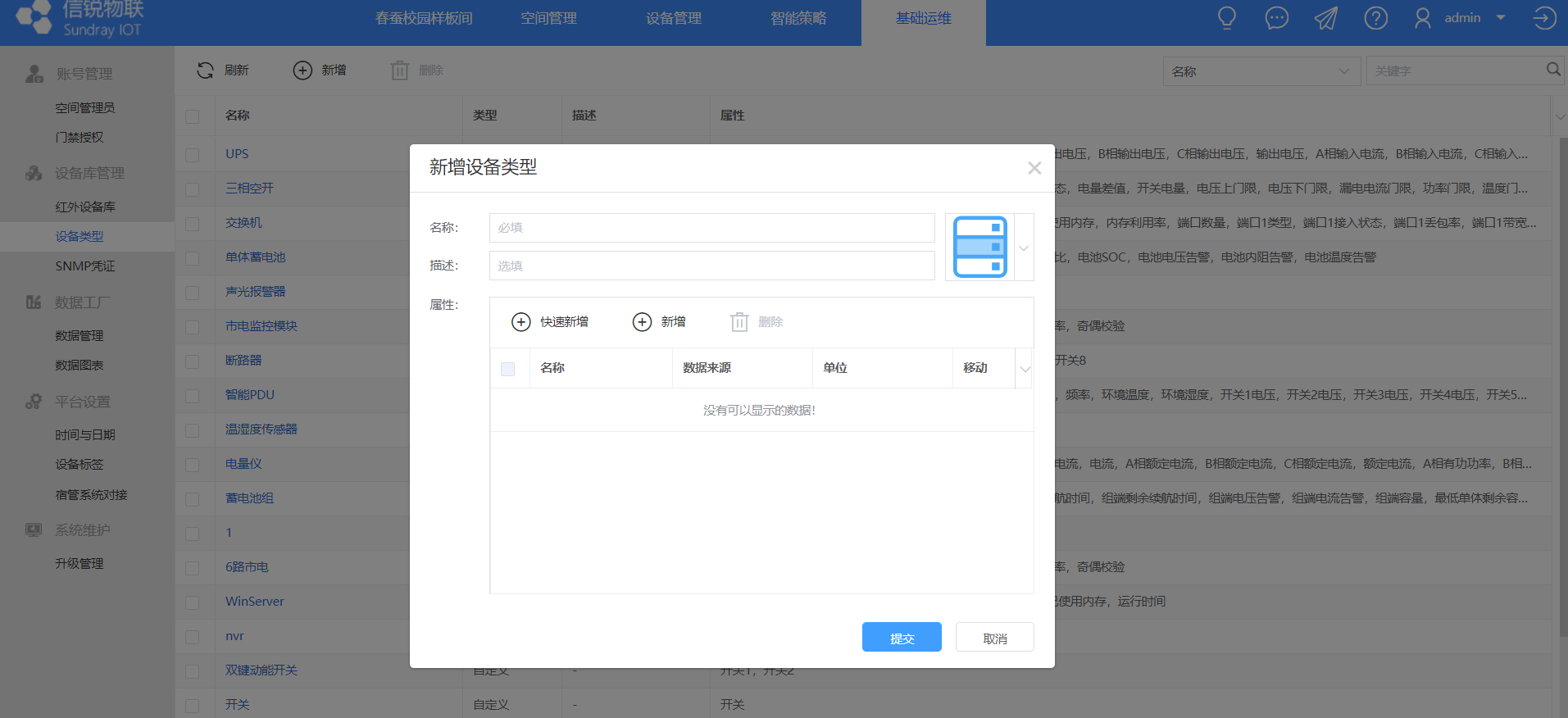Click the Sundray IOT logo
This screenshot has width=1568, height=718.
[79, 18]
